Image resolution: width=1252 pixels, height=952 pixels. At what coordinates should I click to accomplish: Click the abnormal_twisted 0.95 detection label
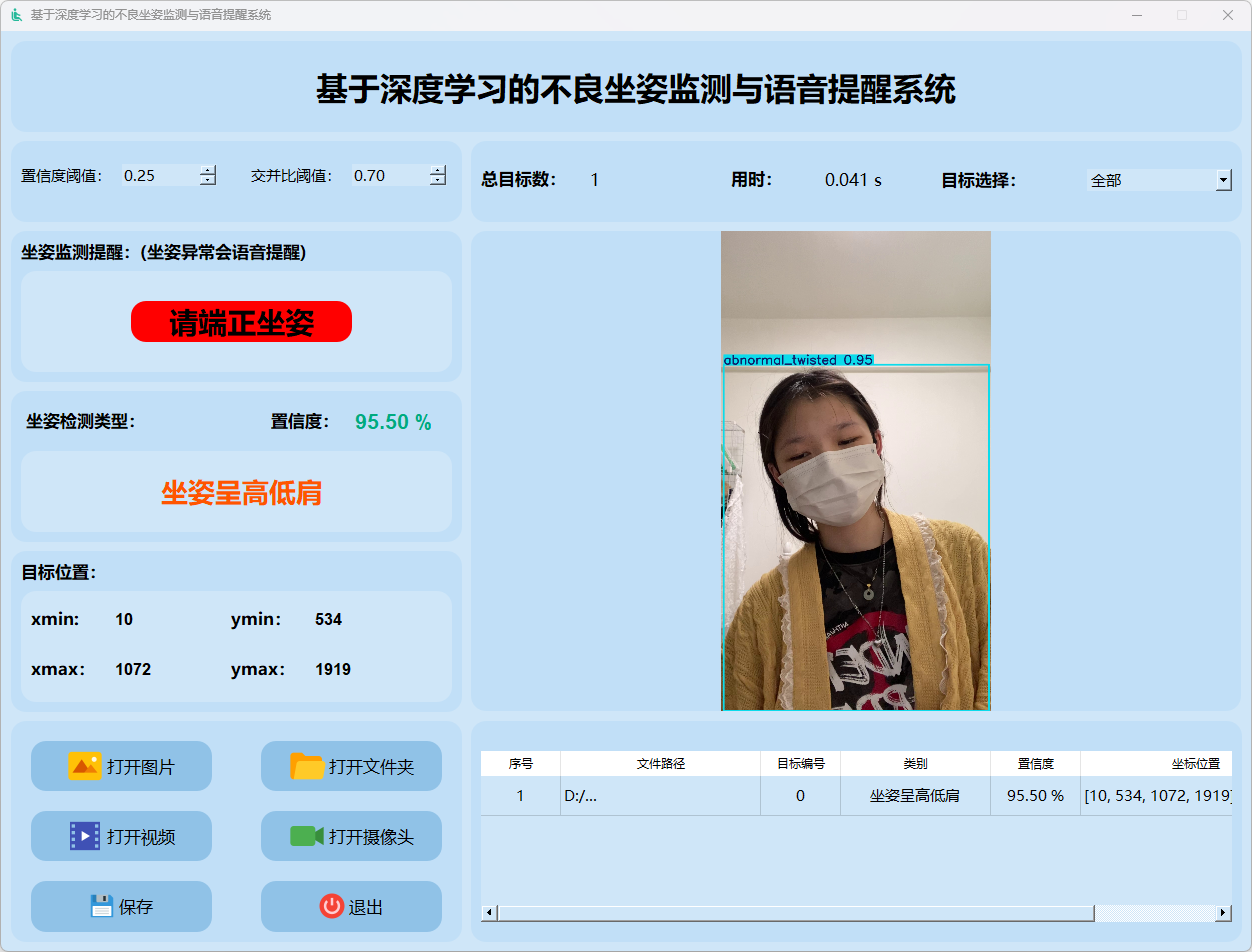click(x=798, y=359)
